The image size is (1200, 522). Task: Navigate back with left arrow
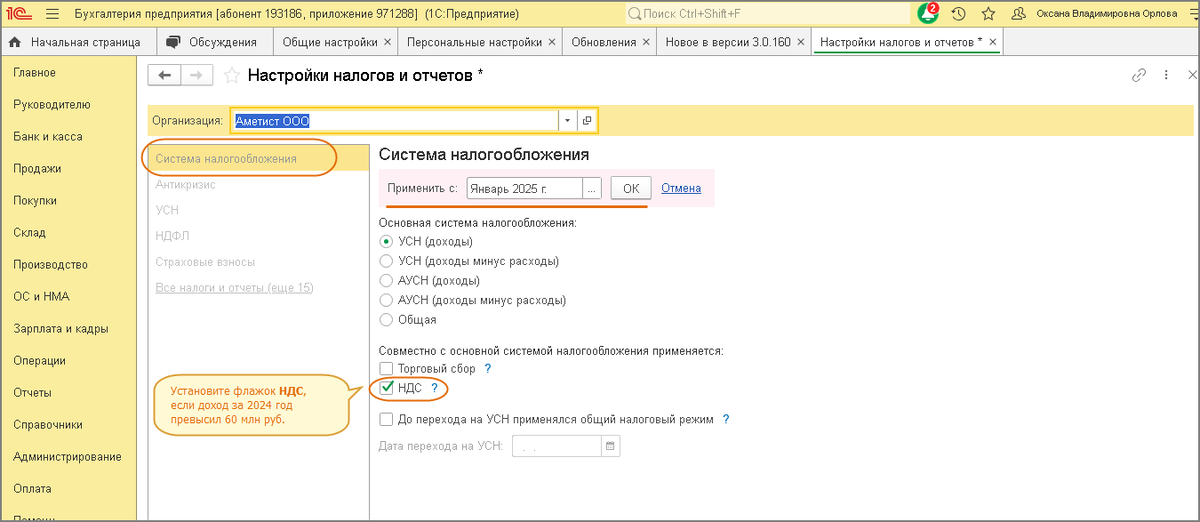tap(164, 75)
